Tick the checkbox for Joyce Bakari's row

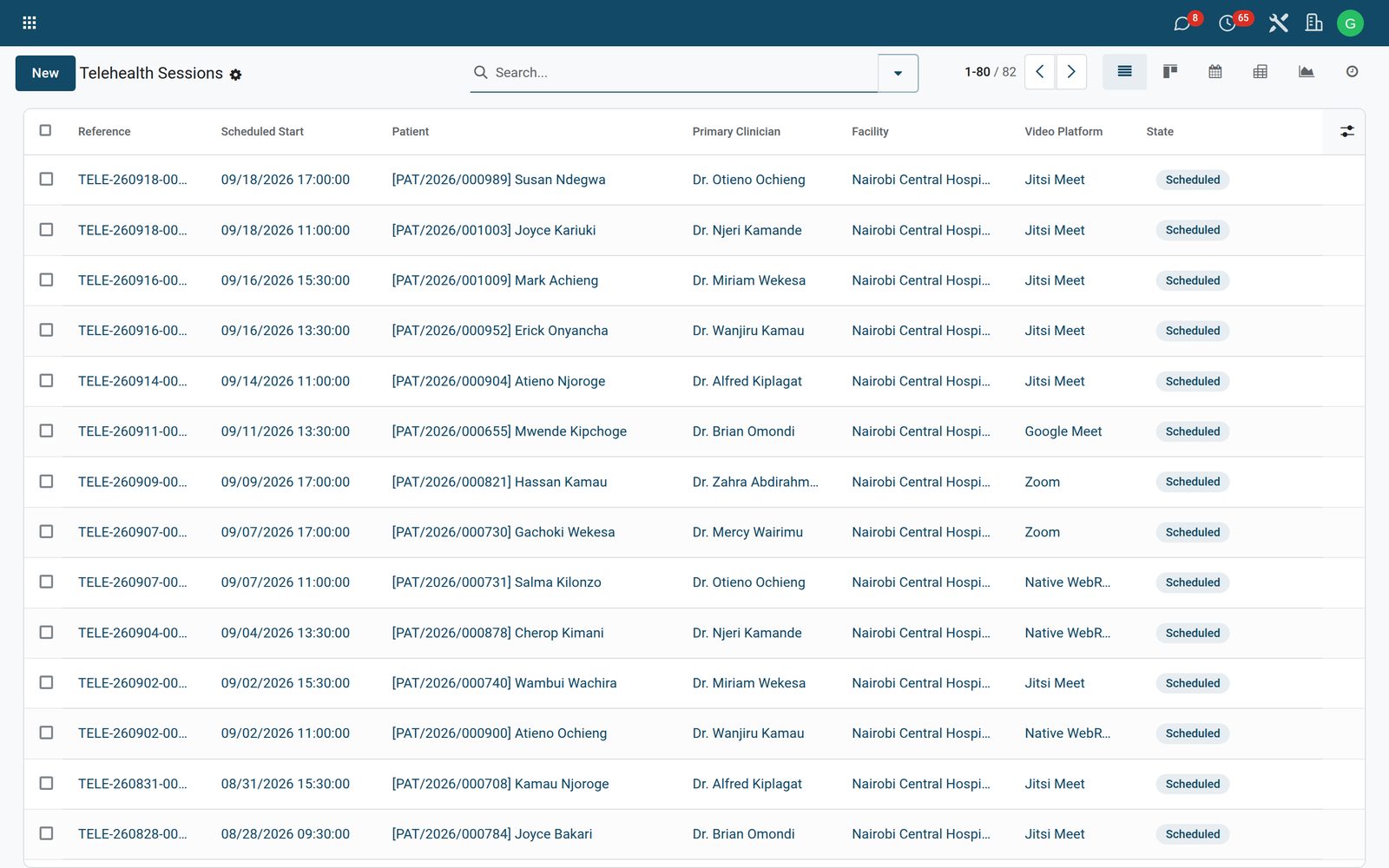click(46, 833)
